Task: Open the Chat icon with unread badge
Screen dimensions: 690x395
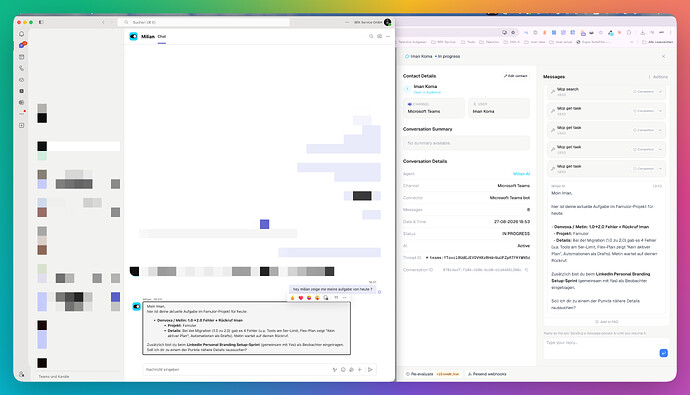Action: pyautogui.click(x=22, y=45)
